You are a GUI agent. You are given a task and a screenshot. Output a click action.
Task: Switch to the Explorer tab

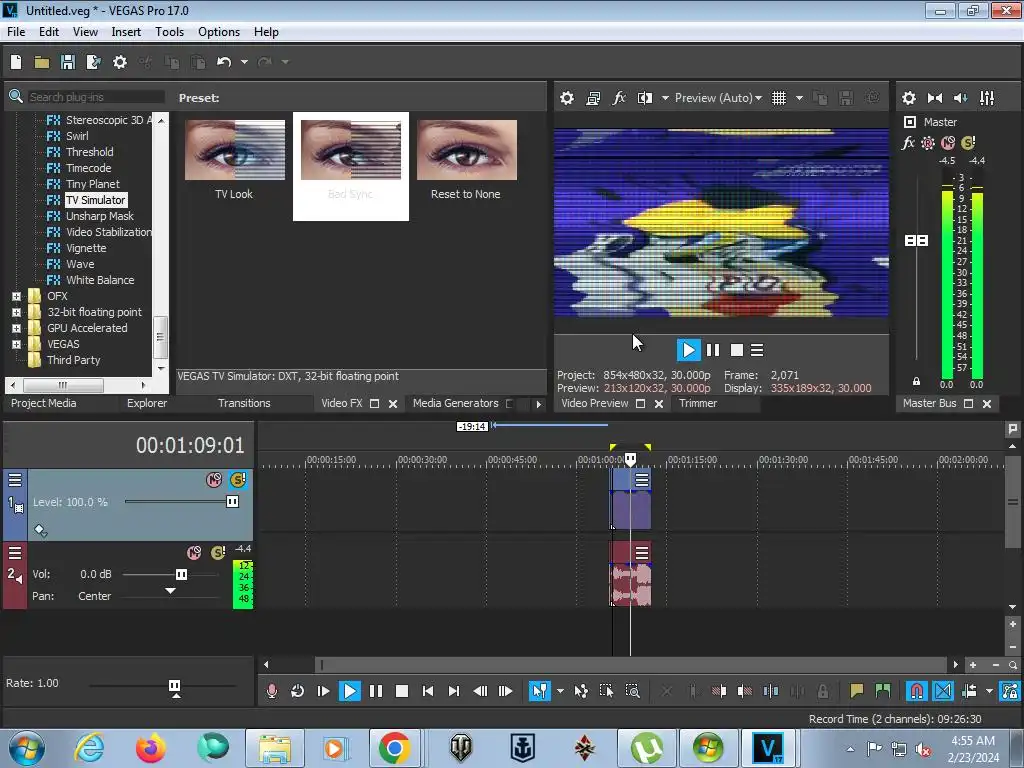point(146,404)
